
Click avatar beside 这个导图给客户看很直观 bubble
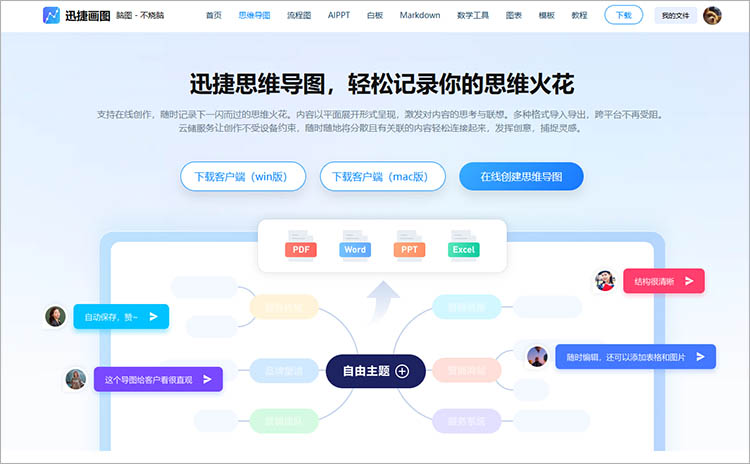pos(76,379)
